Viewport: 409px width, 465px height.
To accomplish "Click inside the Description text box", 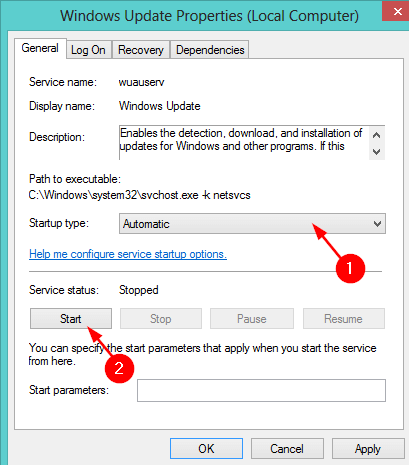I will pyautogui.click(x=244, y=143).
